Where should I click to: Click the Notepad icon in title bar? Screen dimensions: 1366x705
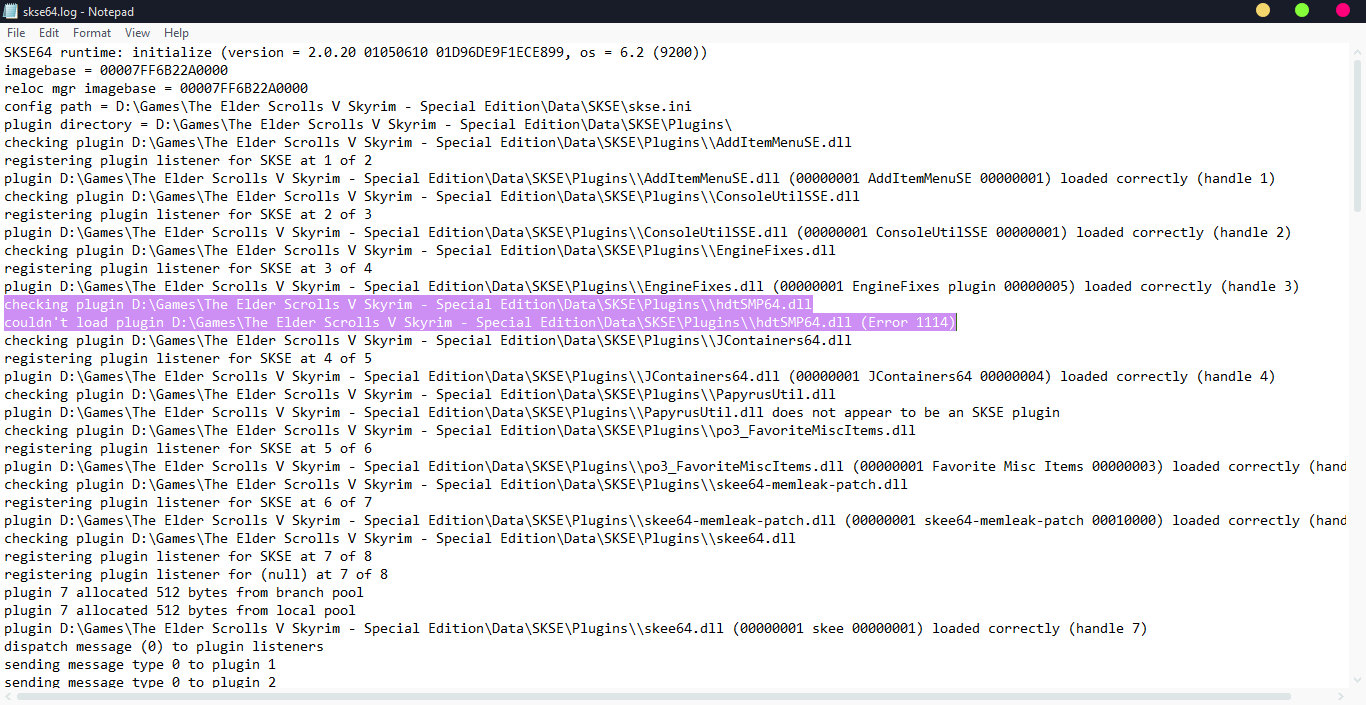pyautogui.click(x=11, y=10)
